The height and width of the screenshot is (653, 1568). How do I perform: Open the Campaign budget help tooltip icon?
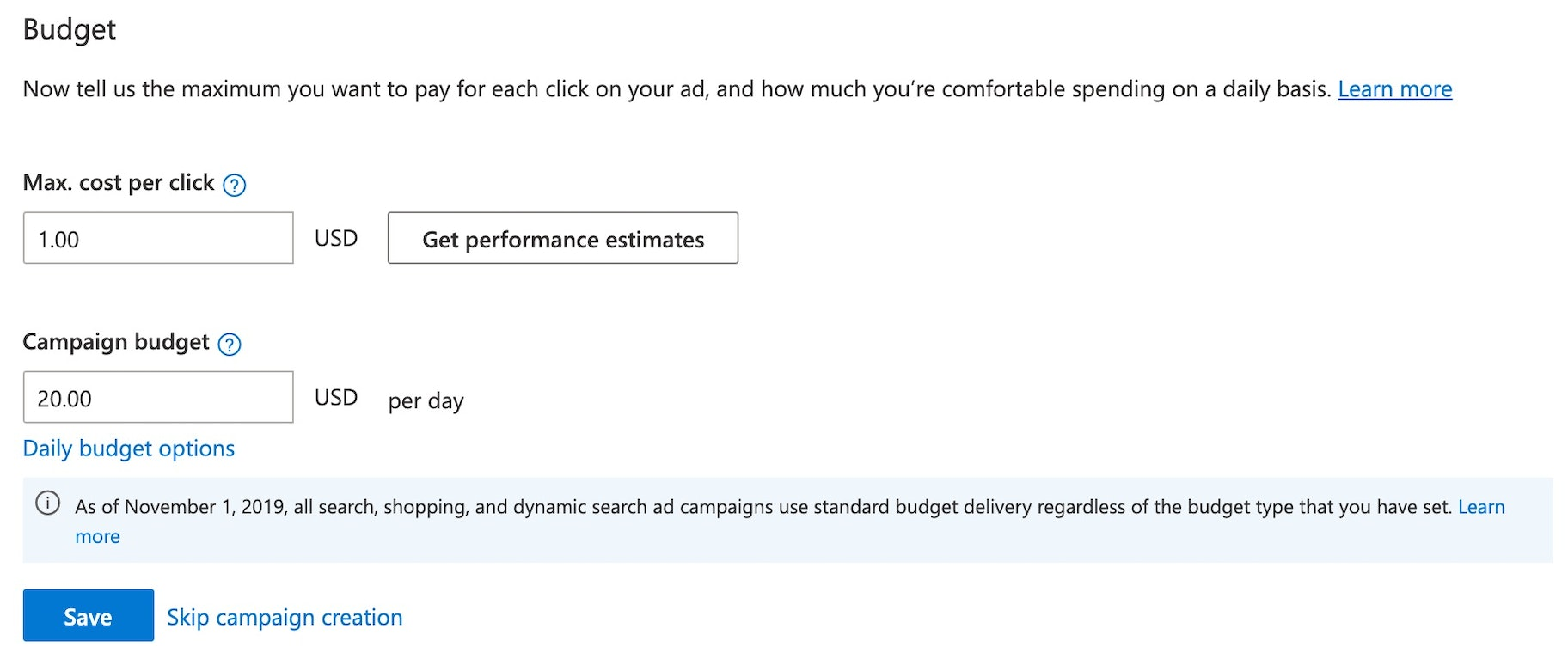point(230,345)
